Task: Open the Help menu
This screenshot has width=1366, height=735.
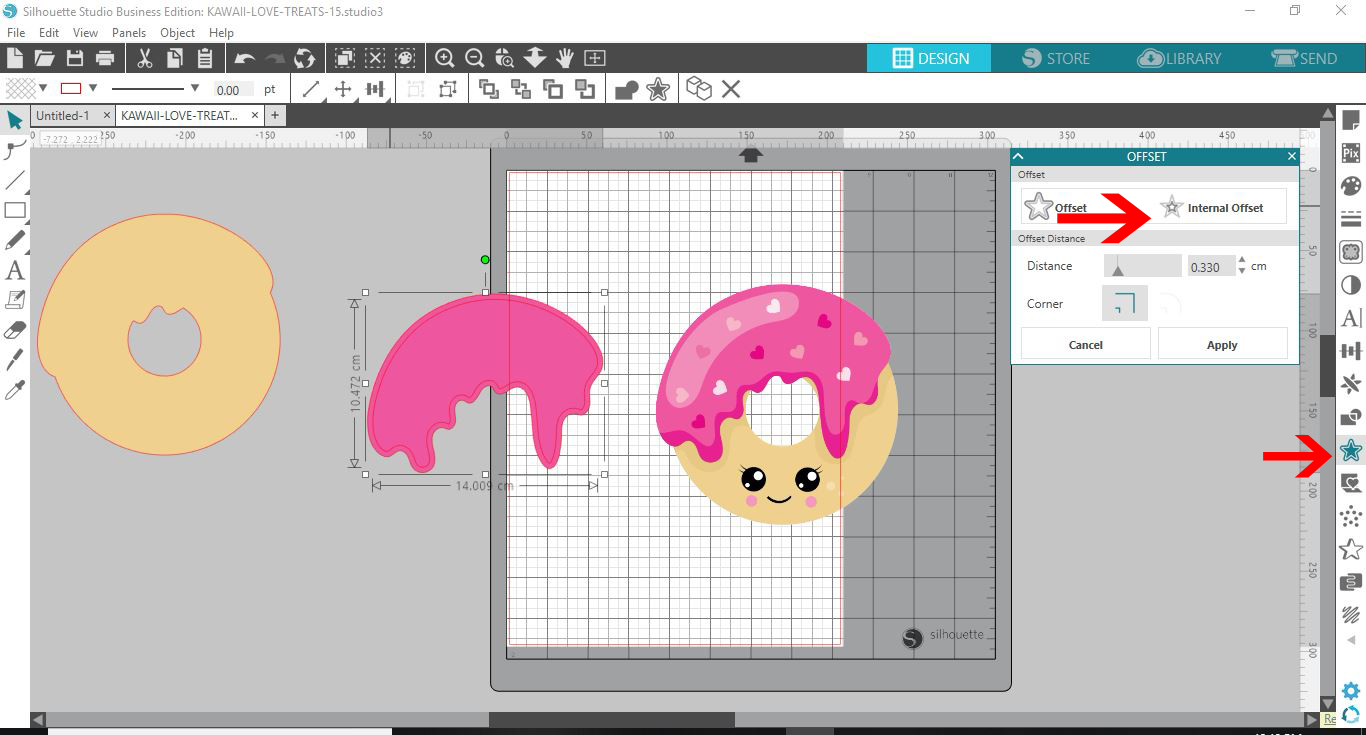Action: coord(221,33)
